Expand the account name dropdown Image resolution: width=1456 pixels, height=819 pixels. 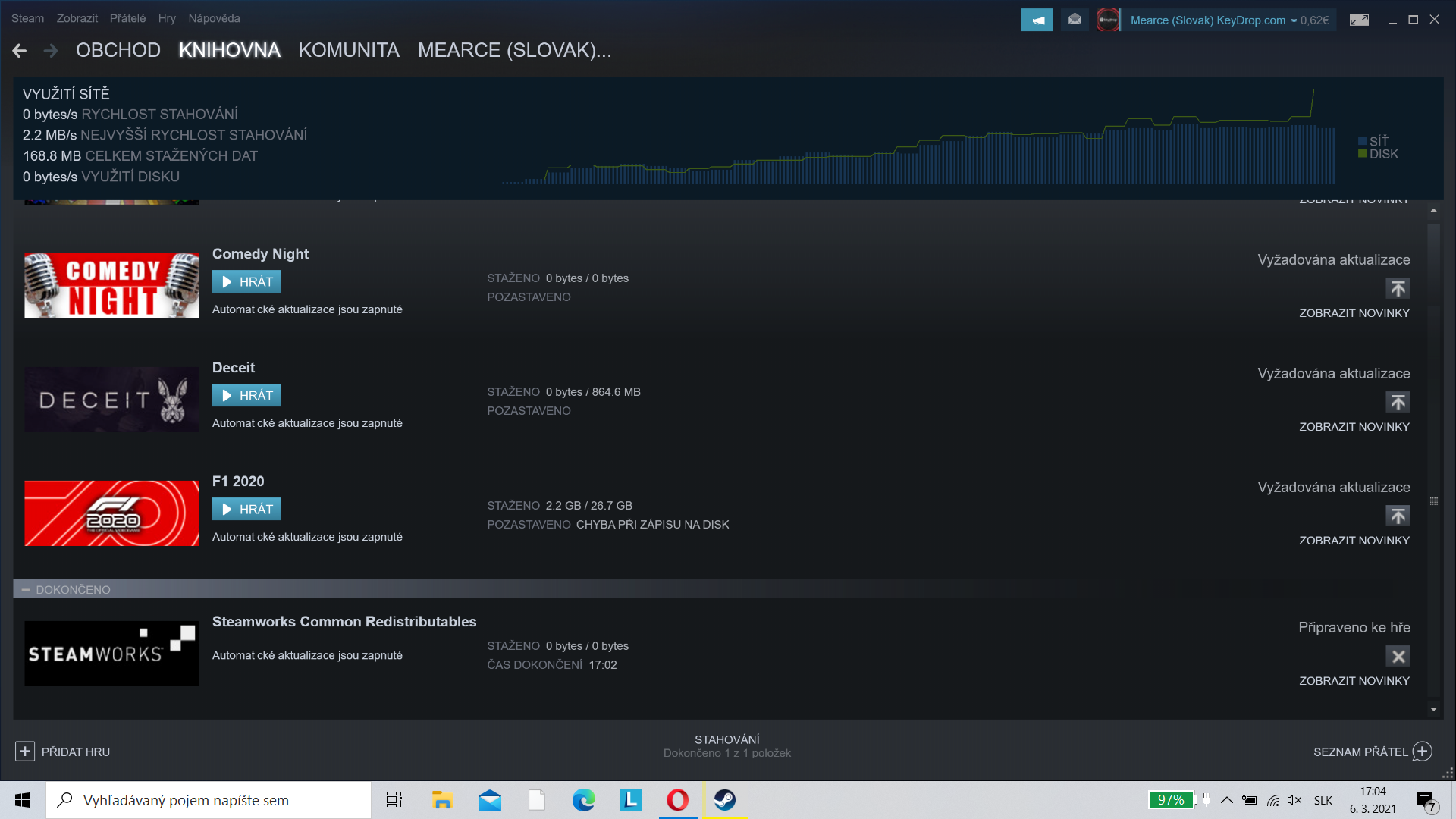[x=1294, y=20]
